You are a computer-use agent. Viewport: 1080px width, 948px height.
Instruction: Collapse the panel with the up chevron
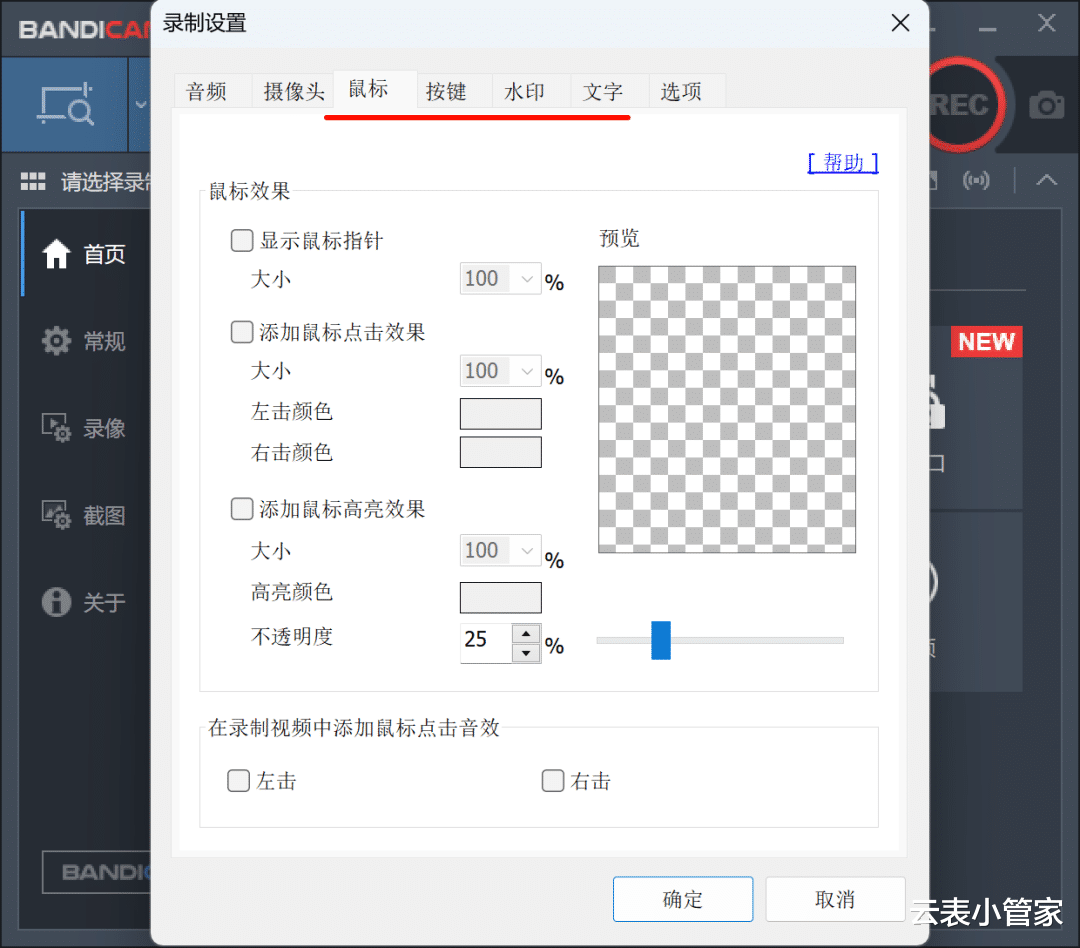(x=1046, y=181)
